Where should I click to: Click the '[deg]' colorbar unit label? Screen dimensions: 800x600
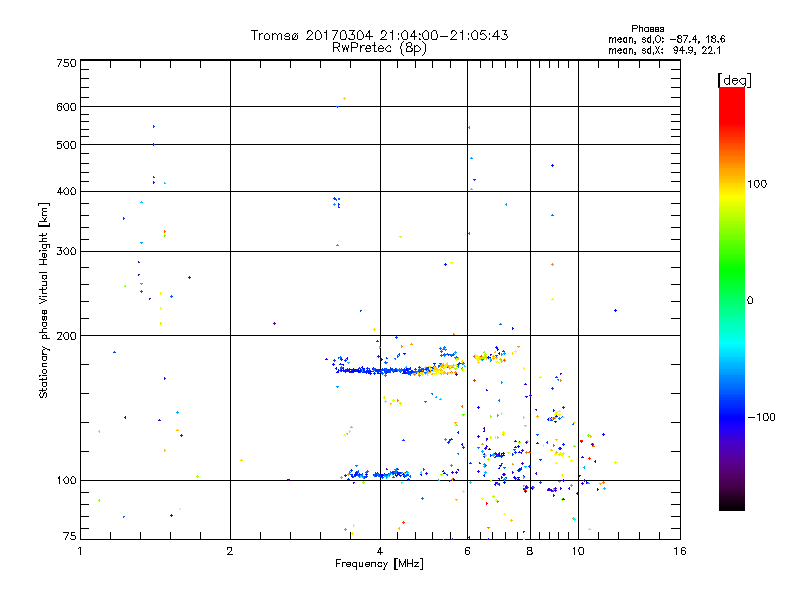click(734, 81)
